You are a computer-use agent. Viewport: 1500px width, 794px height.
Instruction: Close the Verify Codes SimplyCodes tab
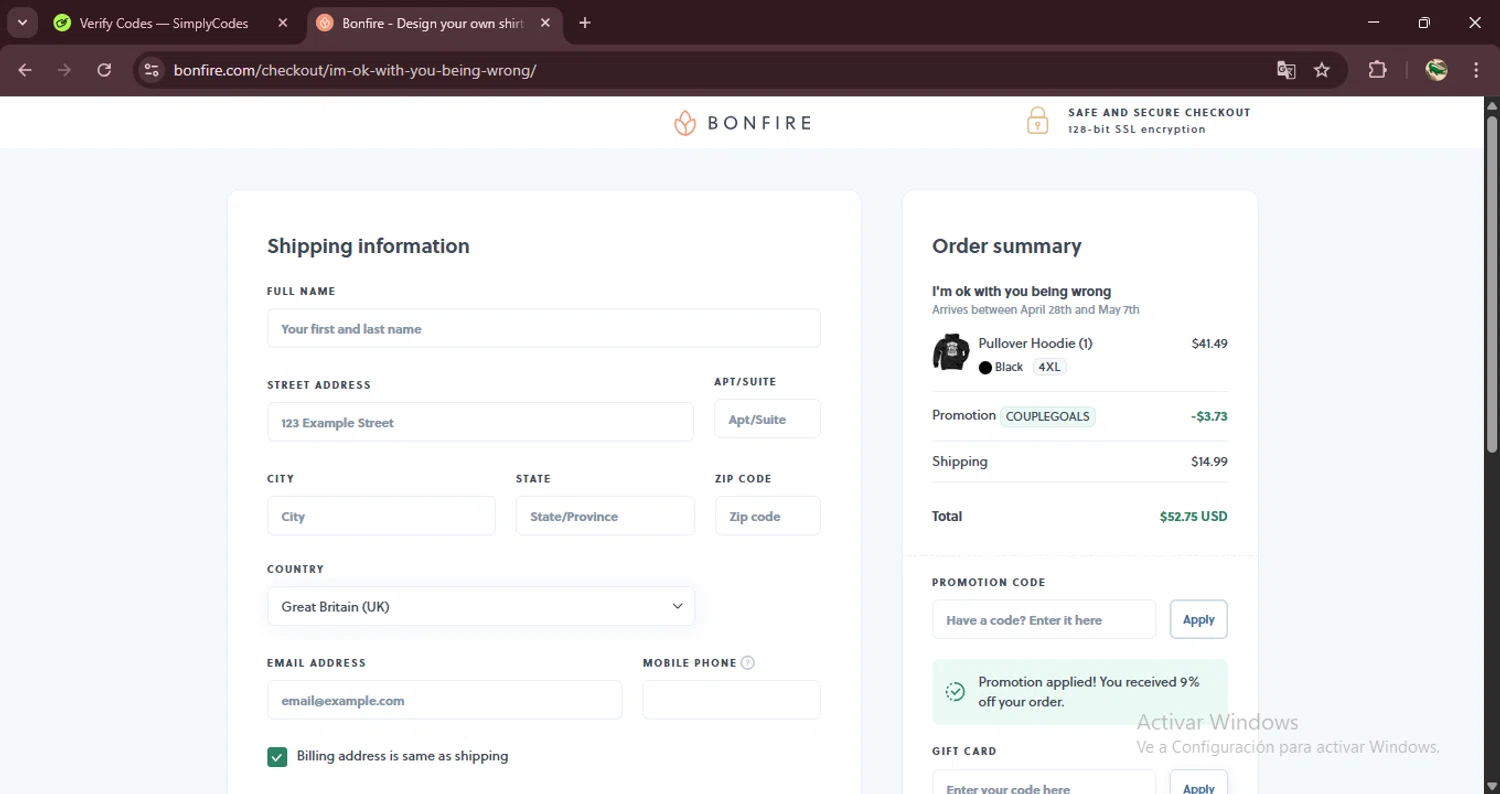[x=283, y=23]
